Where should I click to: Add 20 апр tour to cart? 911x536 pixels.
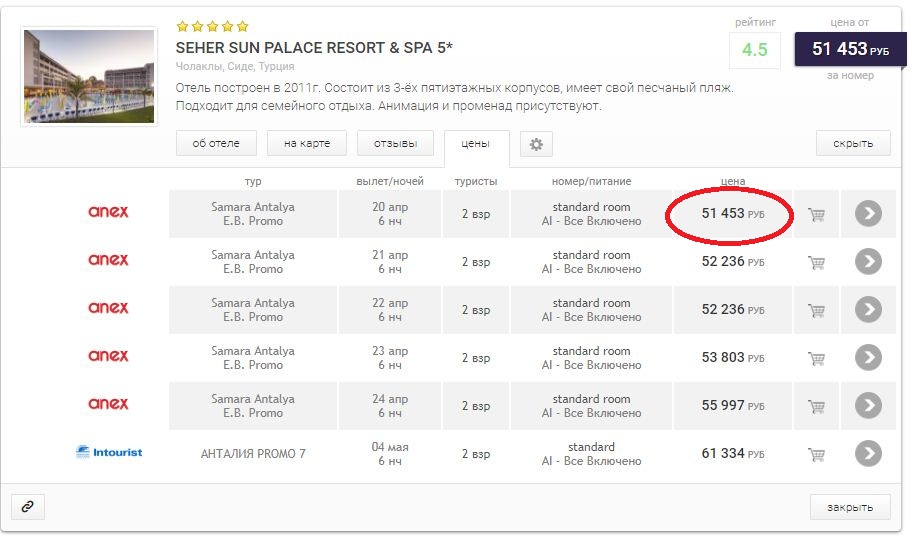coord(816,214)
